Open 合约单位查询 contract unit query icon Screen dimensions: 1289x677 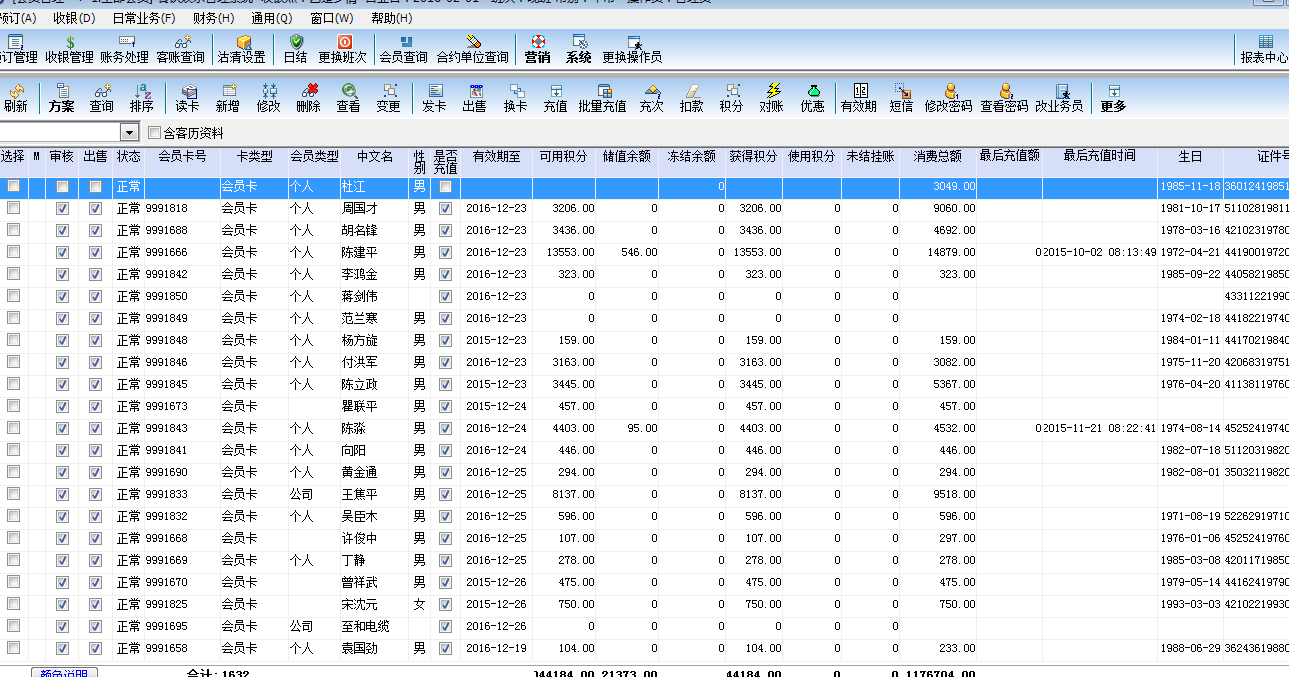472,49
